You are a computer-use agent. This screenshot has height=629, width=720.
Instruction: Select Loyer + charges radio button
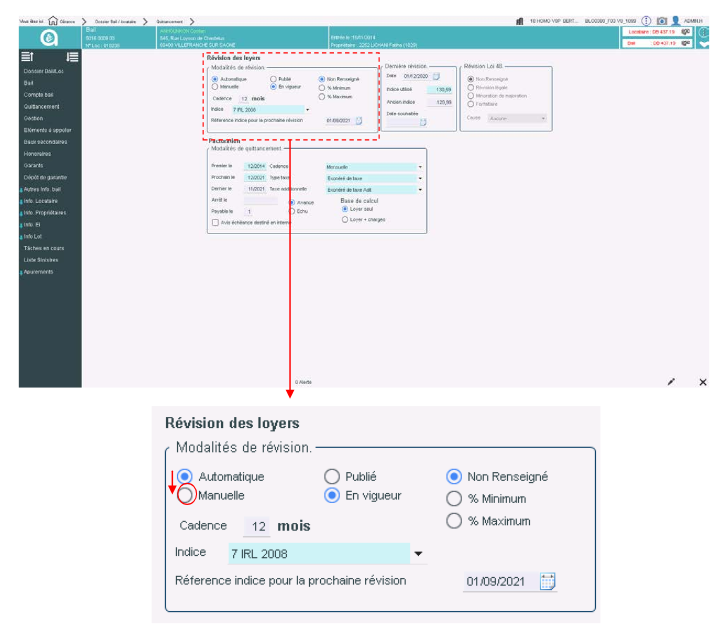coord(345,219)
